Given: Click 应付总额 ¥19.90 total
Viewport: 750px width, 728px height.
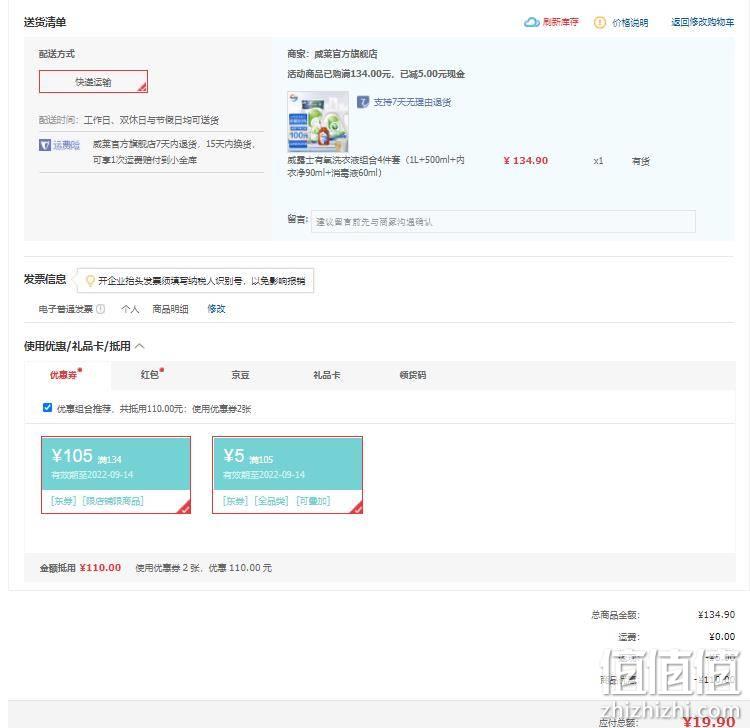Looking at the screenshot, I should click(x=708, y=722).
